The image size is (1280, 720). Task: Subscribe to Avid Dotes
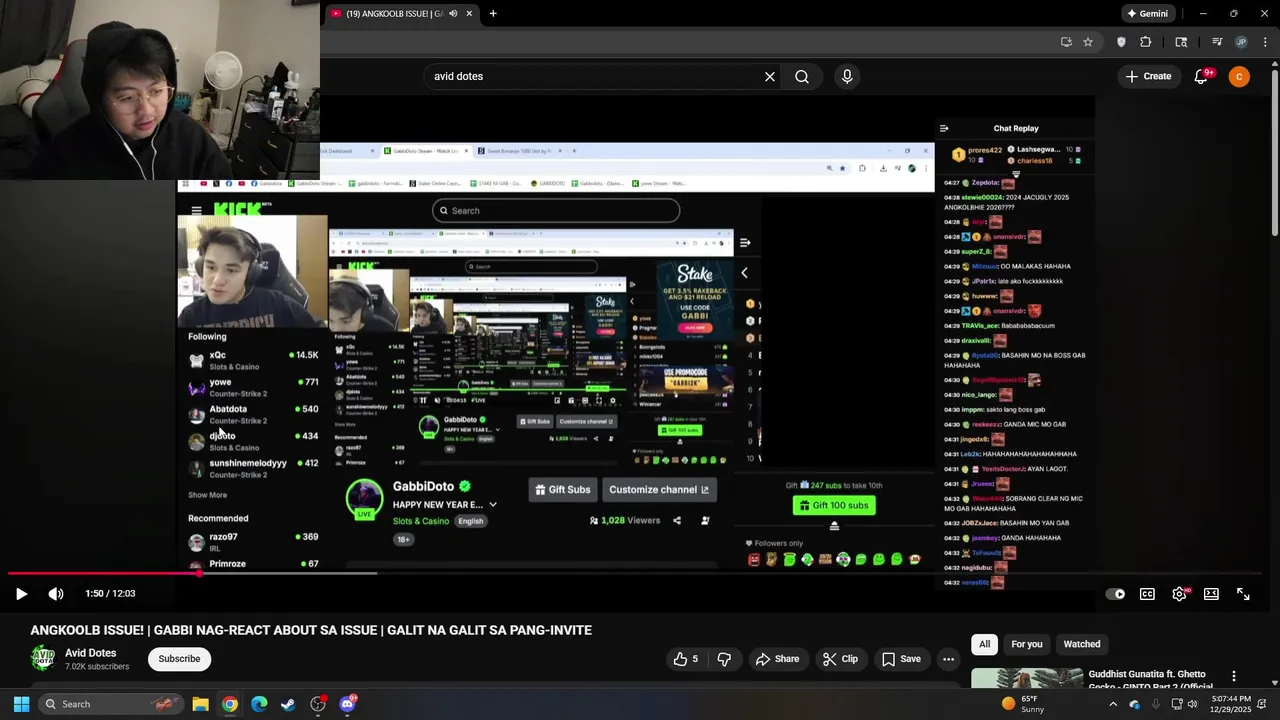179,658
